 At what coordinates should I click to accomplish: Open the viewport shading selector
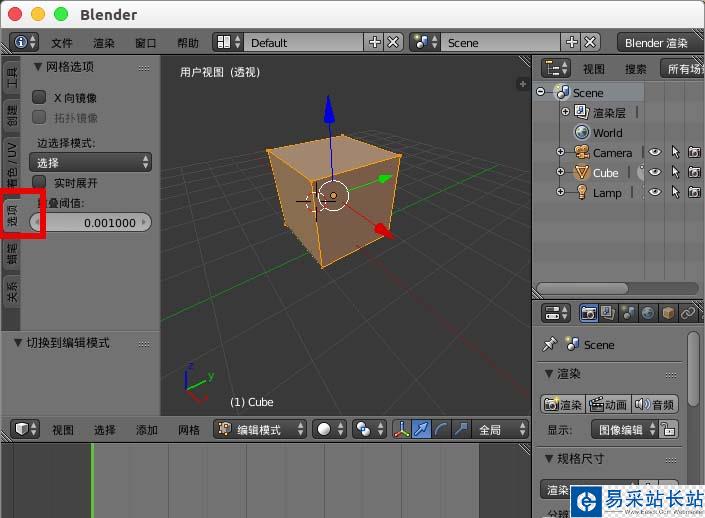(329, 429)
